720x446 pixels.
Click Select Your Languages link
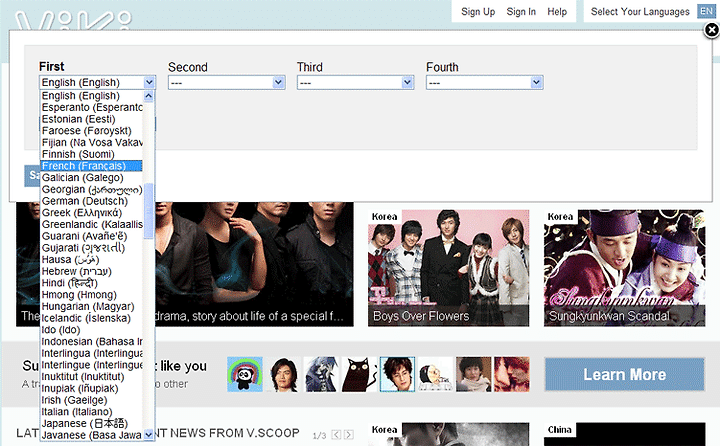tap(640, 11)
